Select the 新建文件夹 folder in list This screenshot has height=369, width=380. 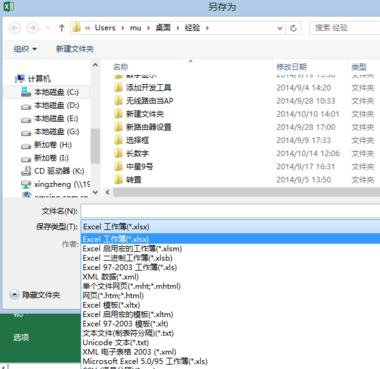145,114
